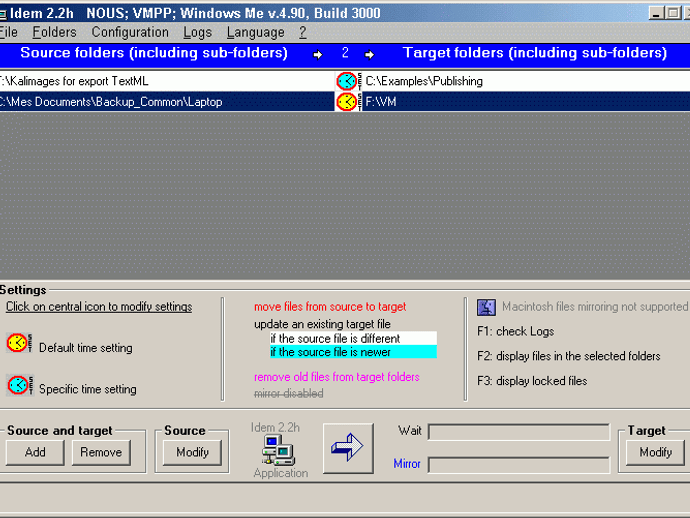Image resolution: width=690 pixels, height=518 pixels.
Task: Click the 'Source folders (including sub-folders)' header
Action: point(154,53)
